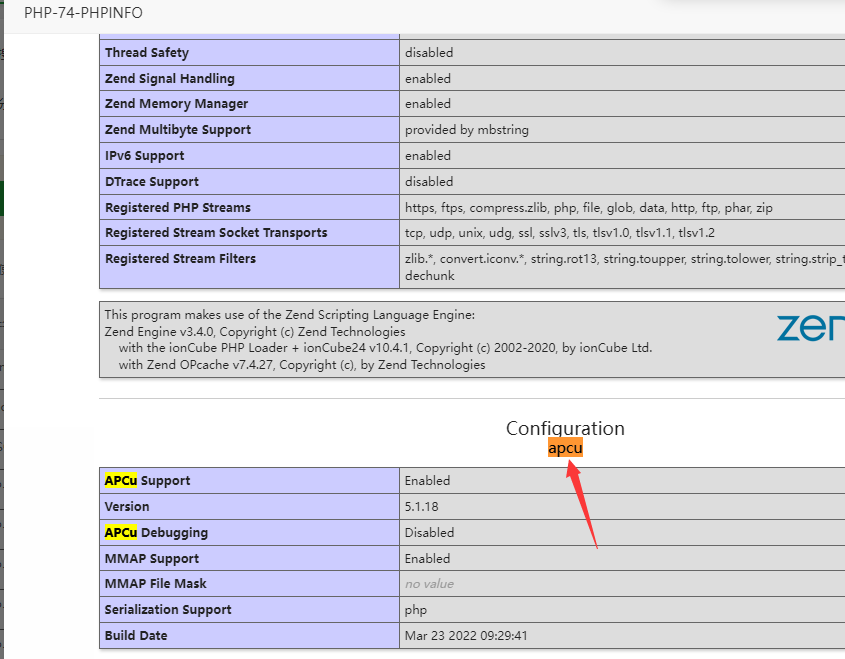Click the ionCube PHP Loader line

385,348
